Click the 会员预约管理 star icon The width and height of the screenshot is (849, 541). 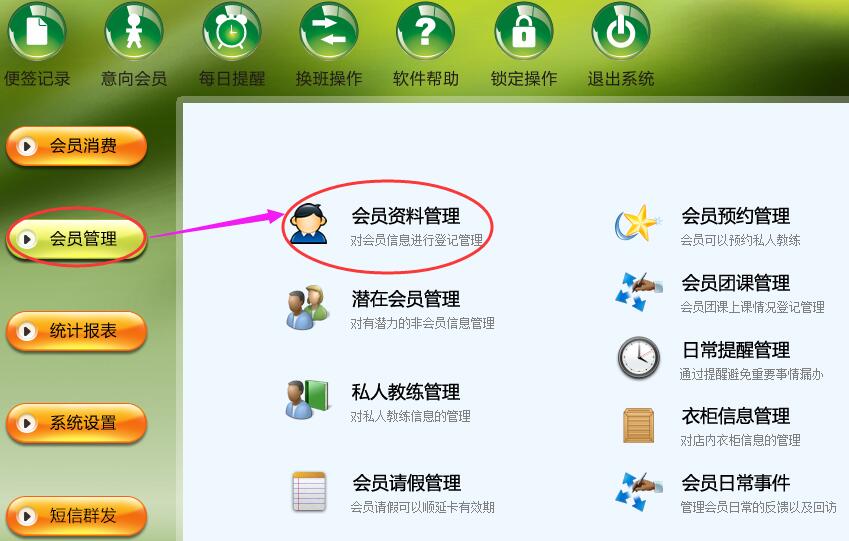point(638,223)
